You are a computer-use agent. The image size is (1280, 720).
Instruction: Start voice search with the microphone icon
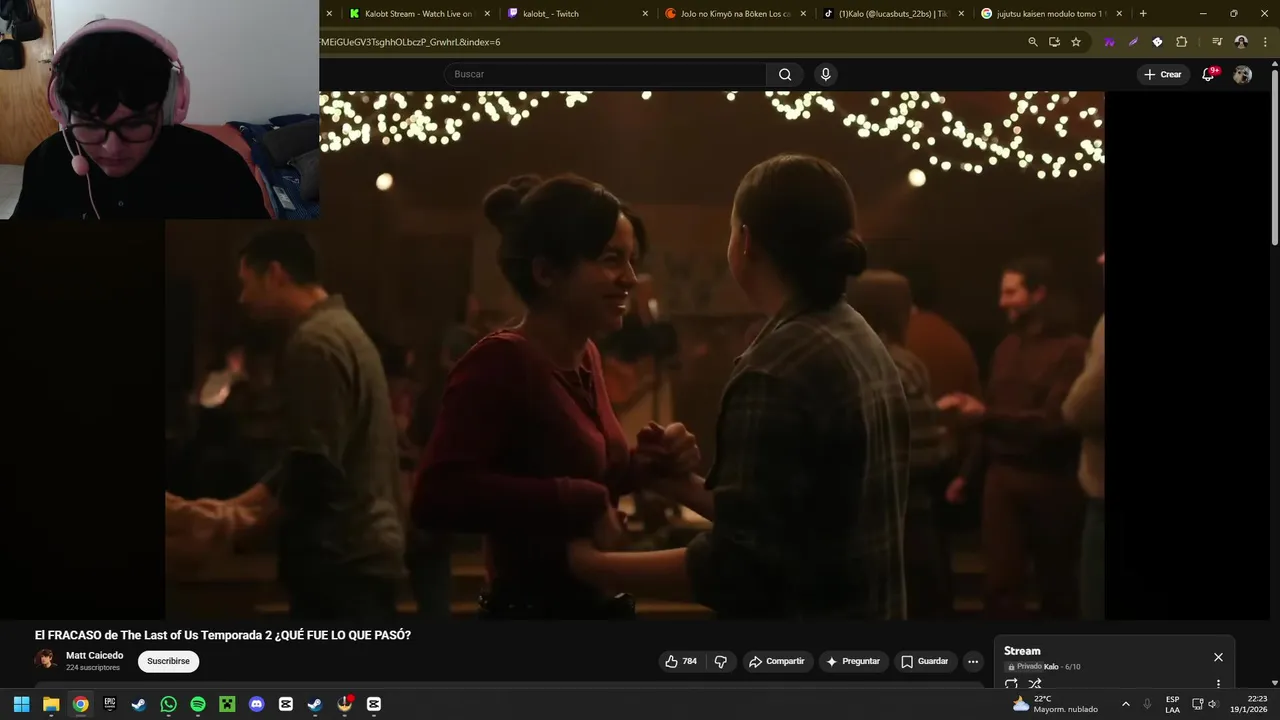click(x=825, y=74)
